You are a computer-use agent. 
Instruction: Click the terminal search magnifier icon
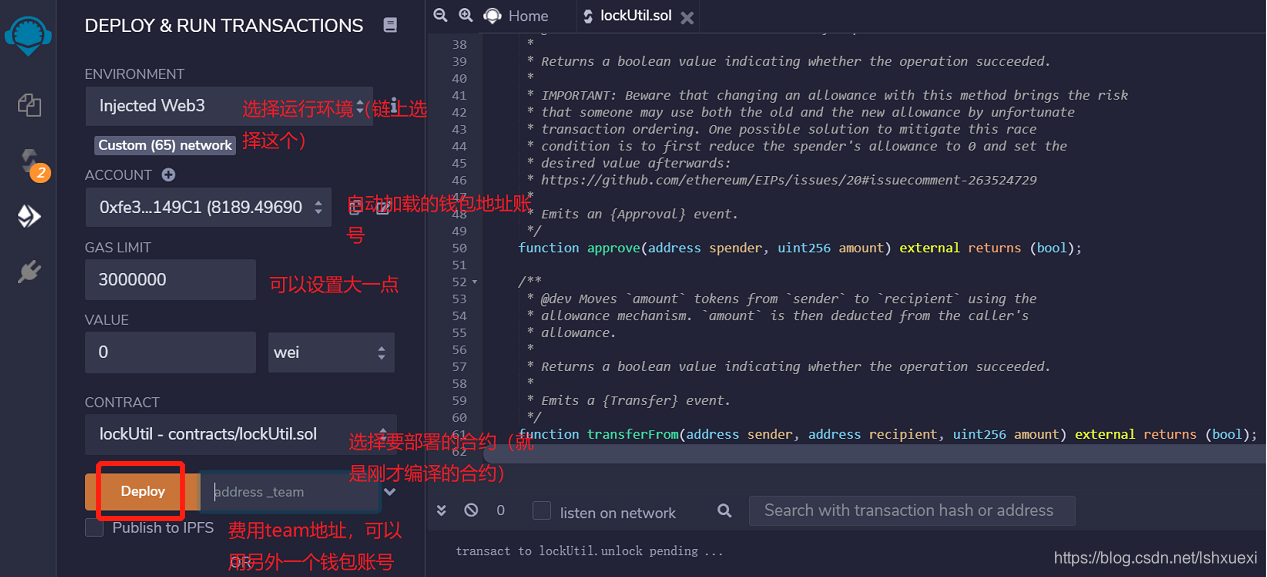[x=725, y=511]
